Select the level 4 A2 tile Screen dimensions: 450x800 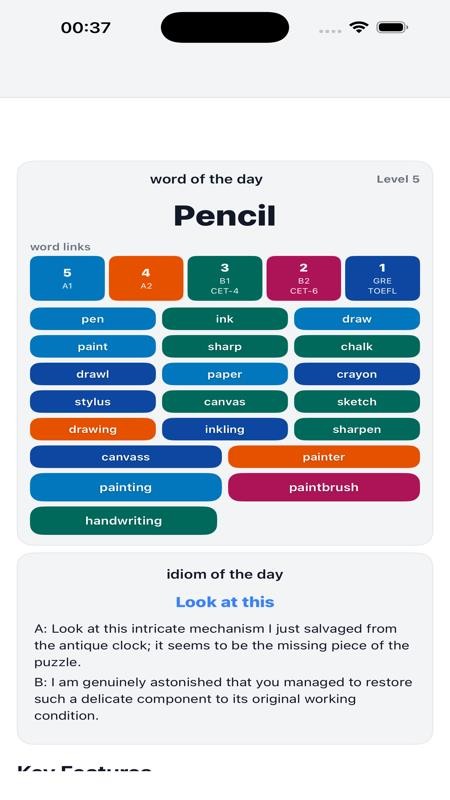tap(146, 278)
